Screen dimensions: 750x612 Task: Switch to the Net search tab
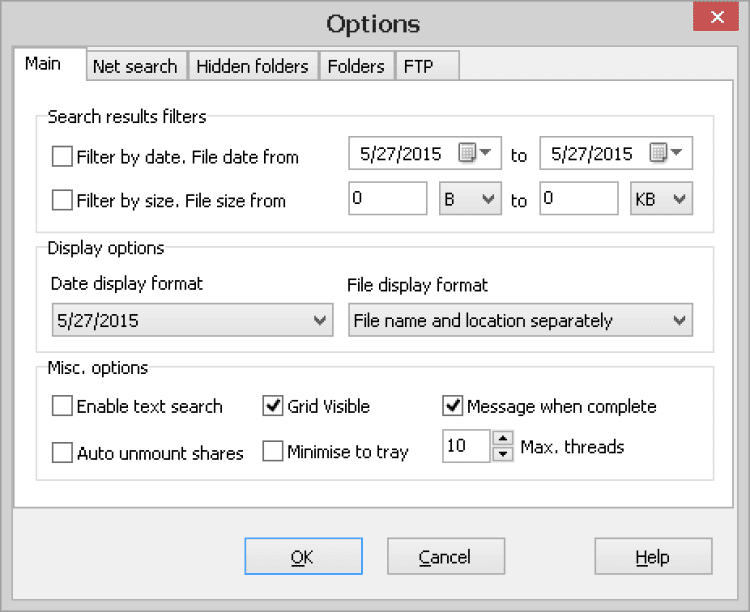[x=135, y=66]
